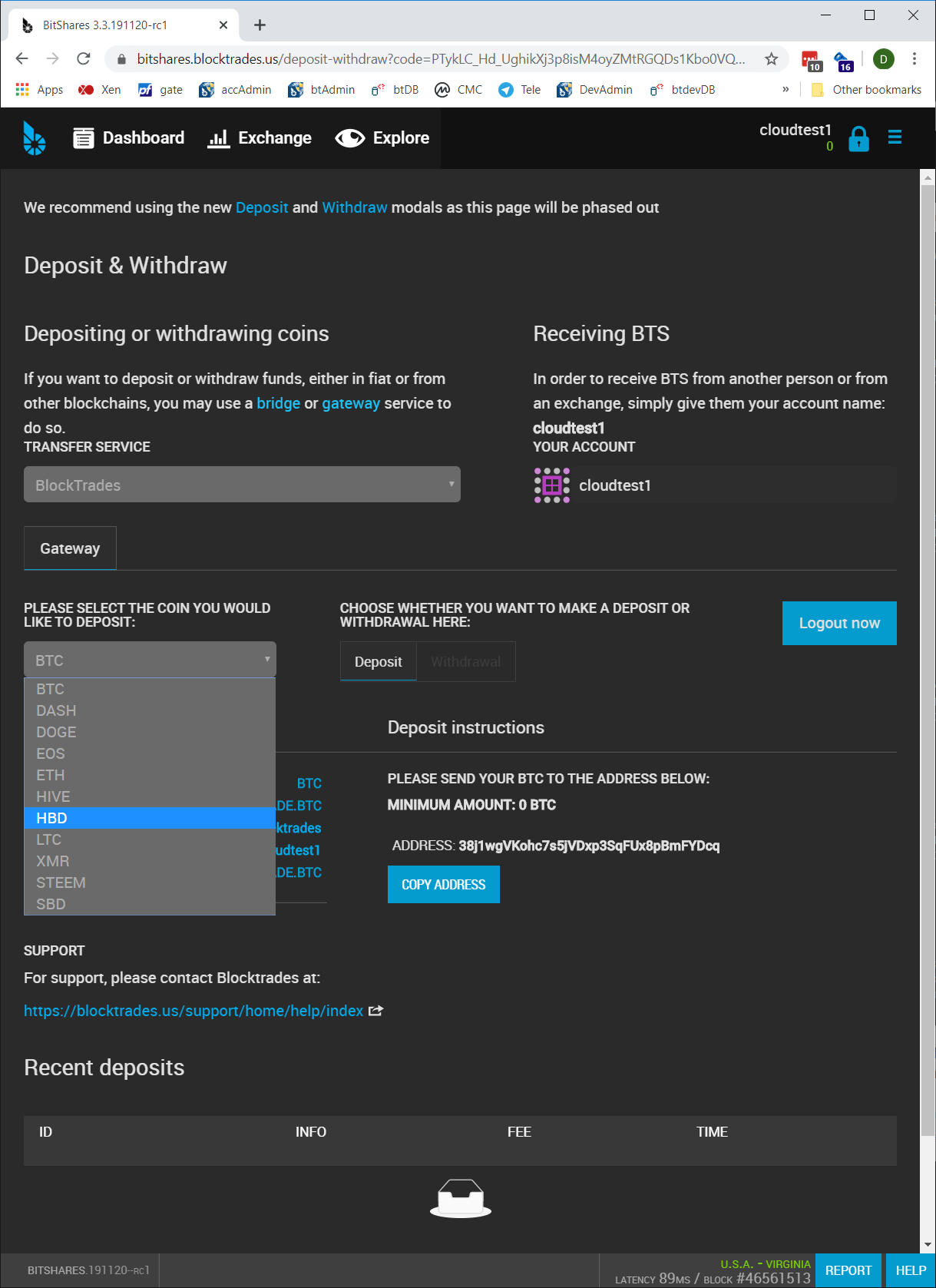Open Chrome profile avatar D
The width and height of the screenshot is (936, 1288).
coord(884,59)
